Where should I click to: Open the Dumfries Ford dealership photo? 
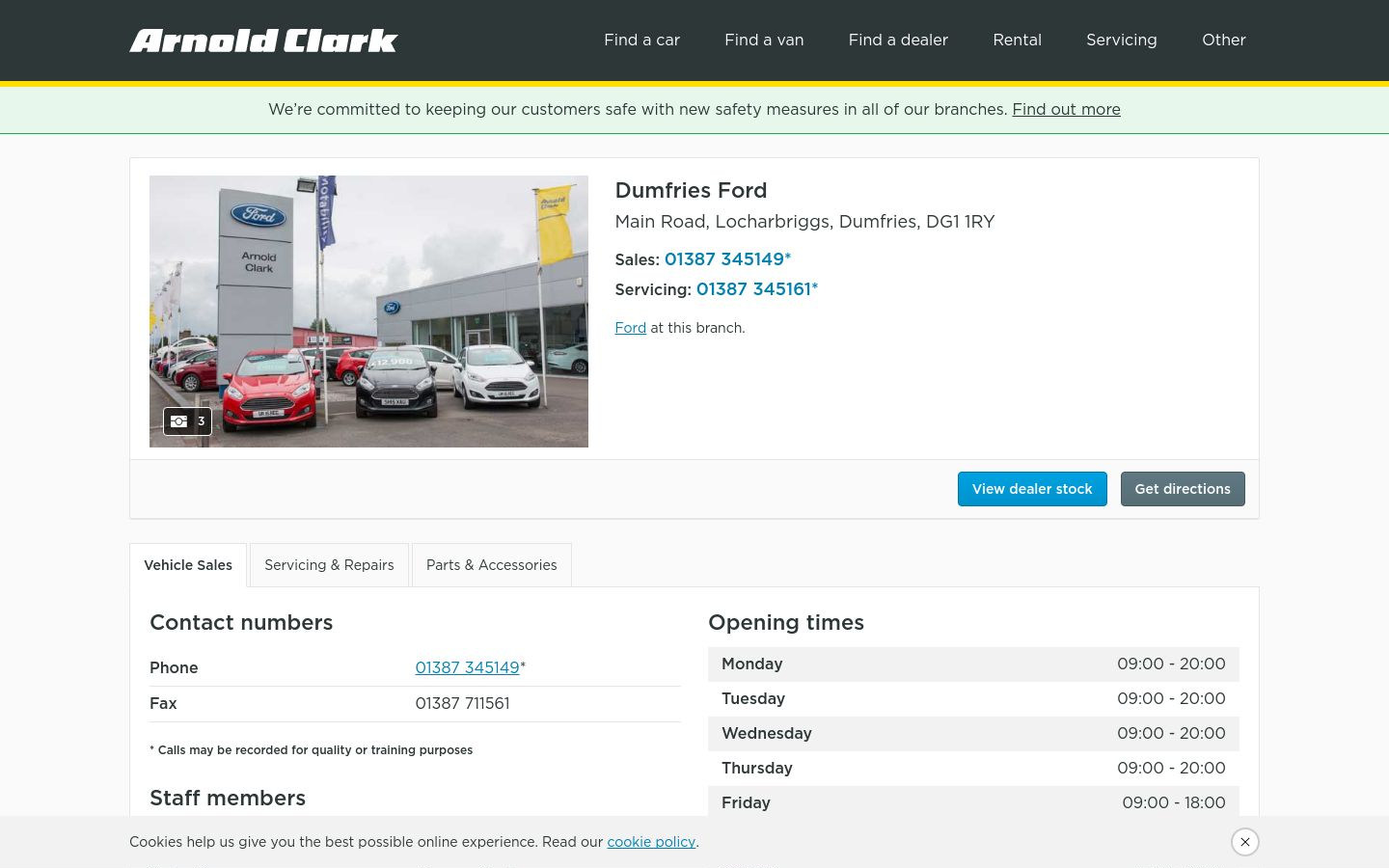tap(368, 312)
